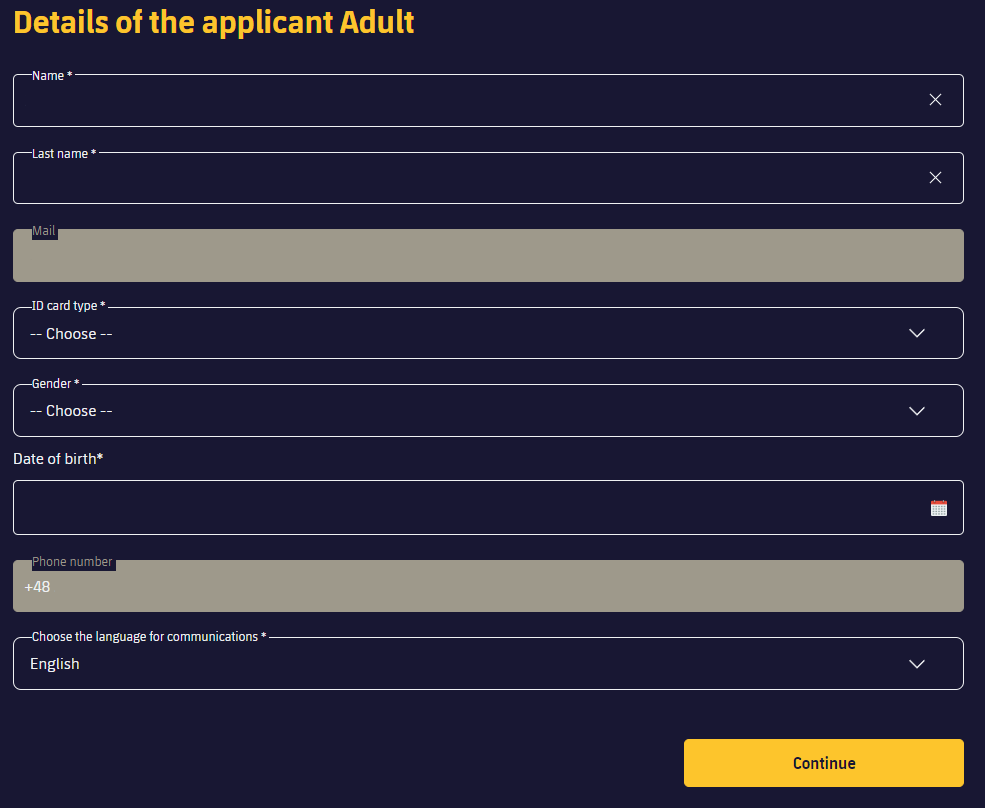The height and width of the screenshot is (808, 985).
Task: Click the greyed-out Mail field
Action: coord(488,255)
